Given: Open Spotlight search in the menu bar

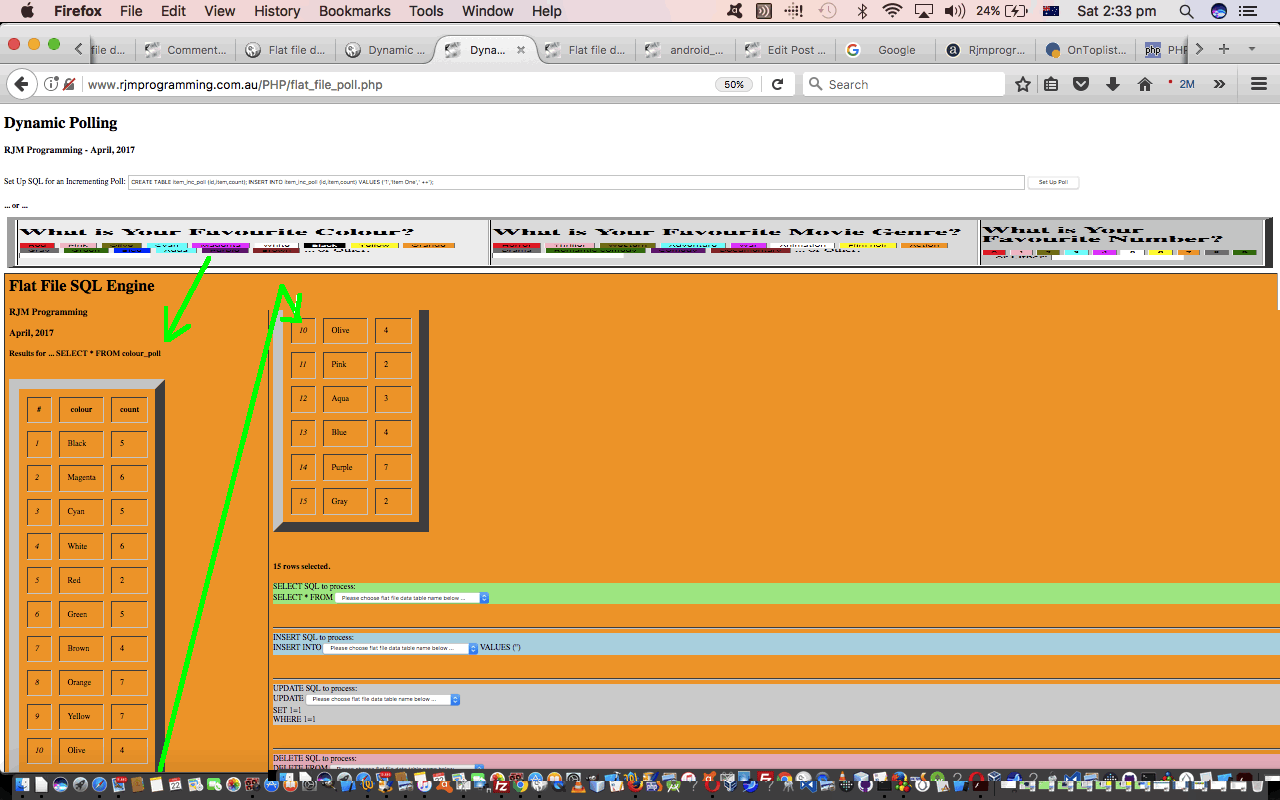Looking at the screenshot, I should [x=1186, y=11].
